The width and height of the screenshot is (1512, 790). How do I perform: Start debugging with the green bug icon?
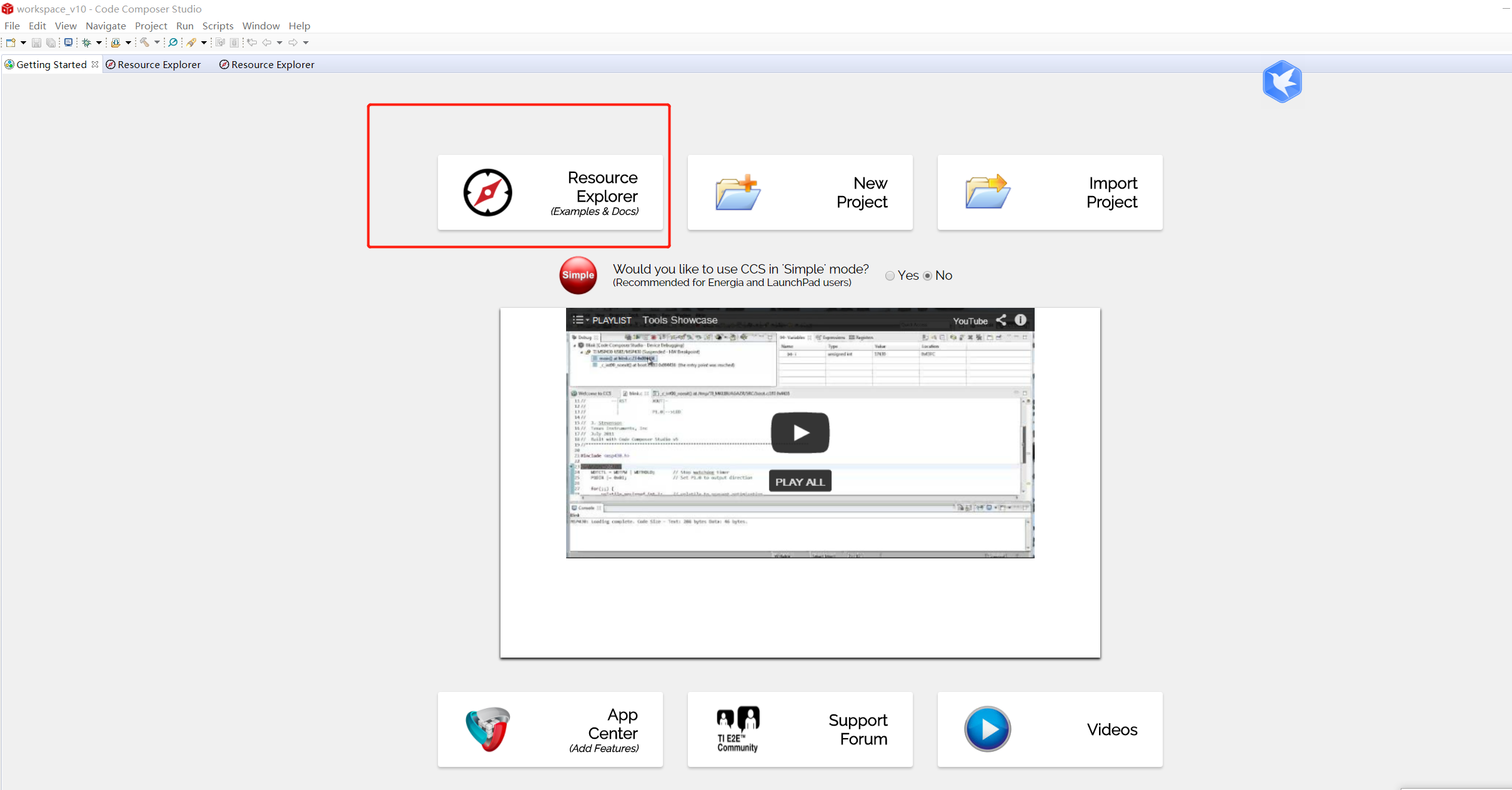[87, 42]
